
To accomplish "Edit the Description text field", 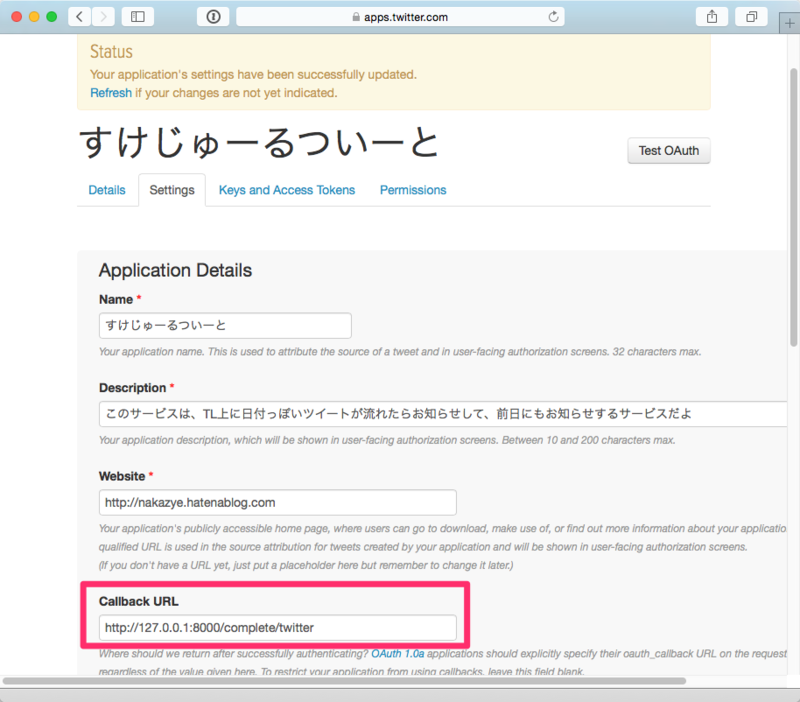I will pos(443,414).
